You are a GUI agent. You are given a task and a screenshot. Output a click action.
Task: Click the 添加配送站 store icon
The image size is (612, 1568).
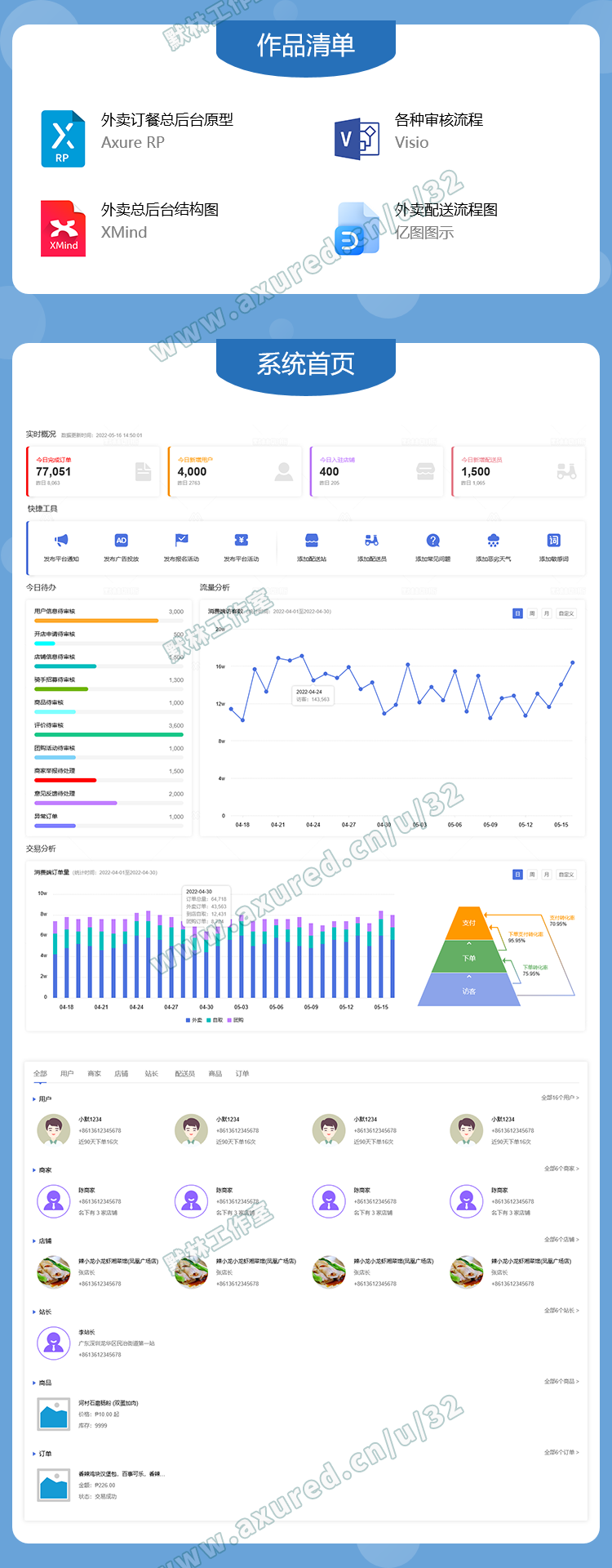point(312,540)
